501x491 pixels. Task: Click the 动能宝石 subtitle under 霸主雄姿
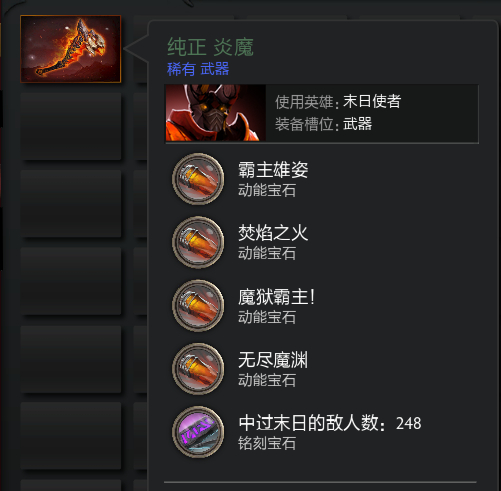click(x=267, y=190)
